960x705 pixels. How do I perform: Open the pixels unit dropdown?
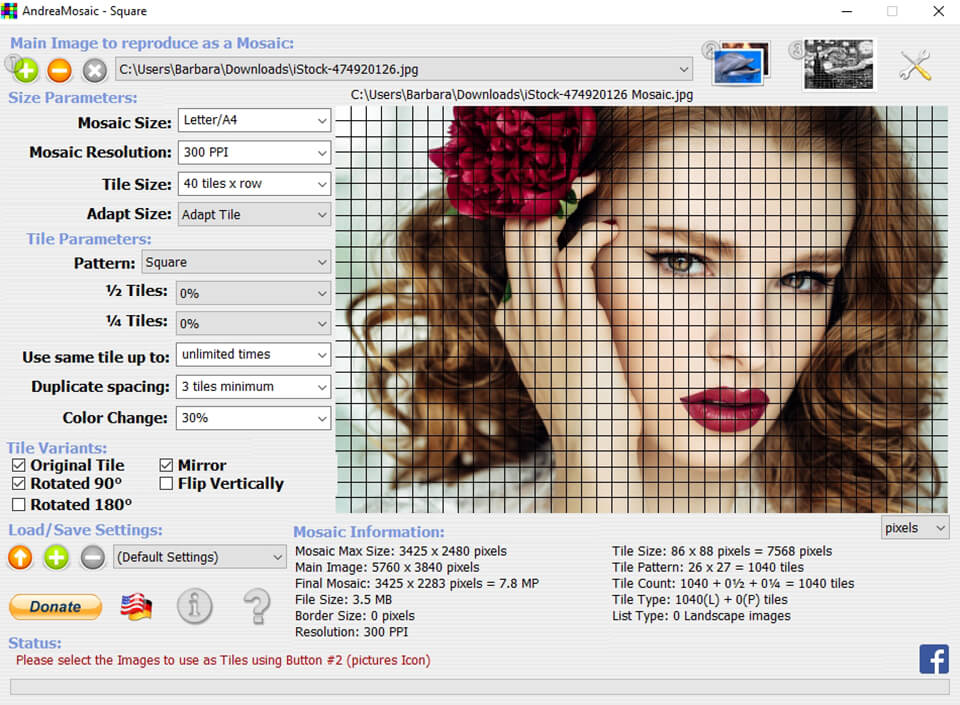tap(914, 528)
